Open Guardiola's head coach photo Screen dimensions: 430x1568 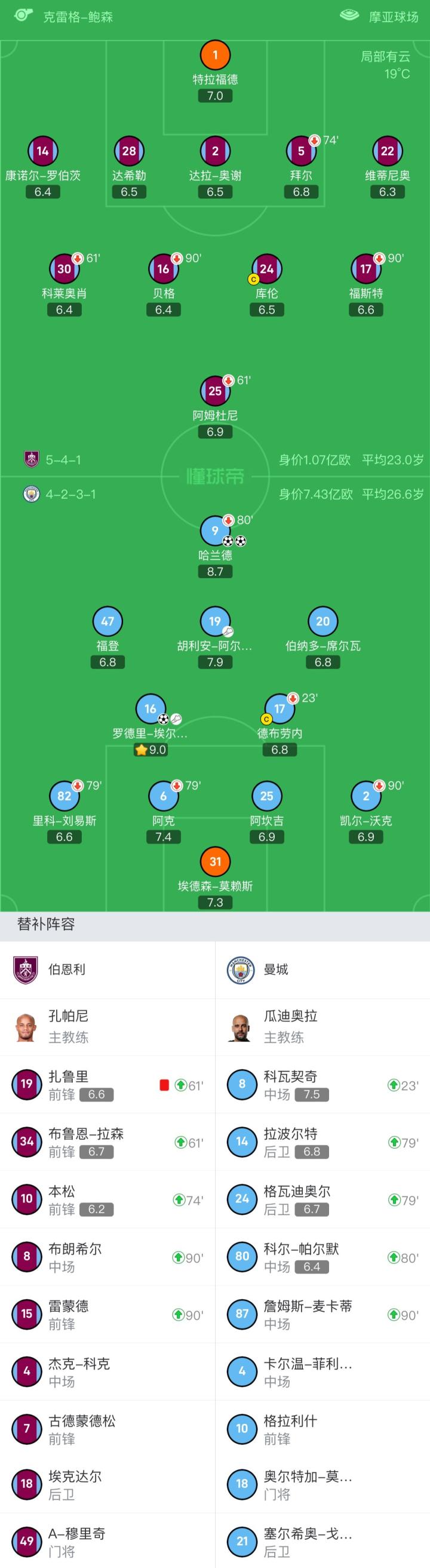pos(241,1027)
